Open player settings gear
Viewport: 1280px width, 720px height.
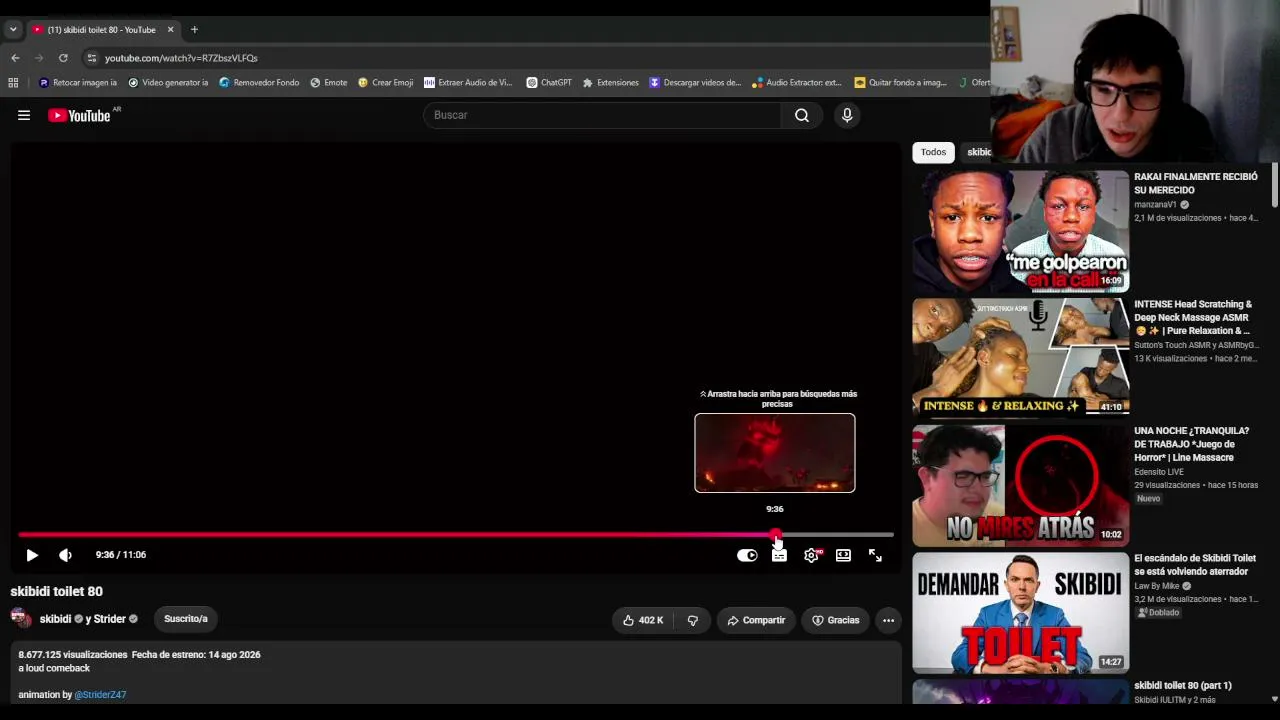click(811, 555)
